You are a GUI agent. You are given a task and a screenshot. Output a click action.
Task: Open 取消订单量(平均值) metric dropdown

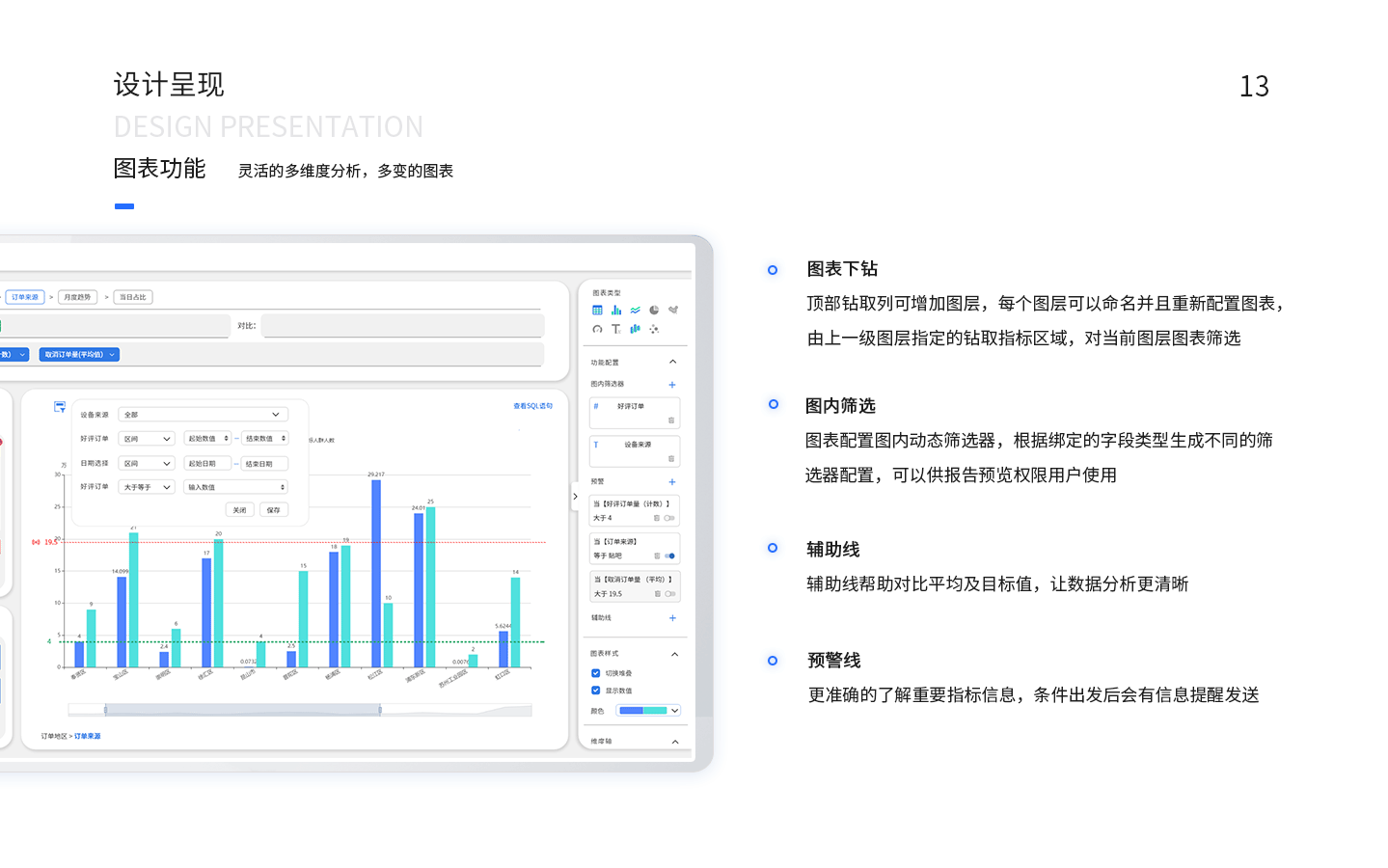(79, 355)
